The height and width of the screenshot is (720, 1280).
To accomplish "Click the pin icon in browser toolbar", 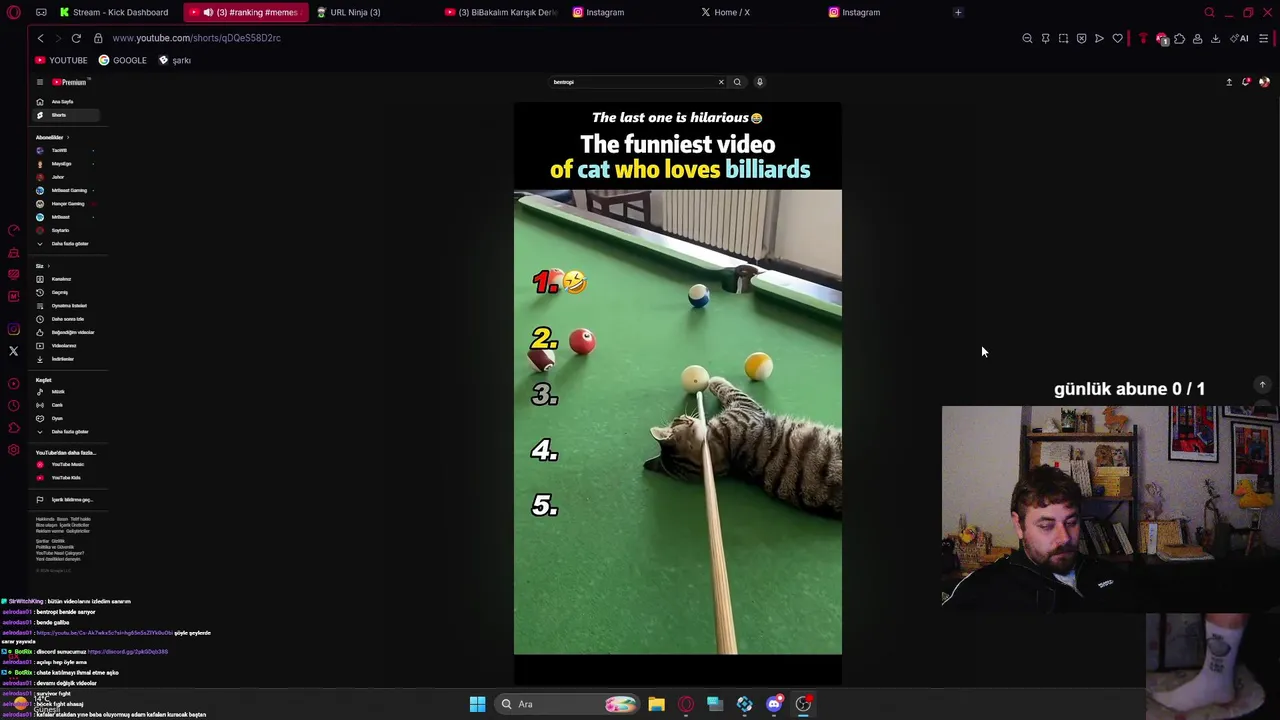I will pos(1045,38).
